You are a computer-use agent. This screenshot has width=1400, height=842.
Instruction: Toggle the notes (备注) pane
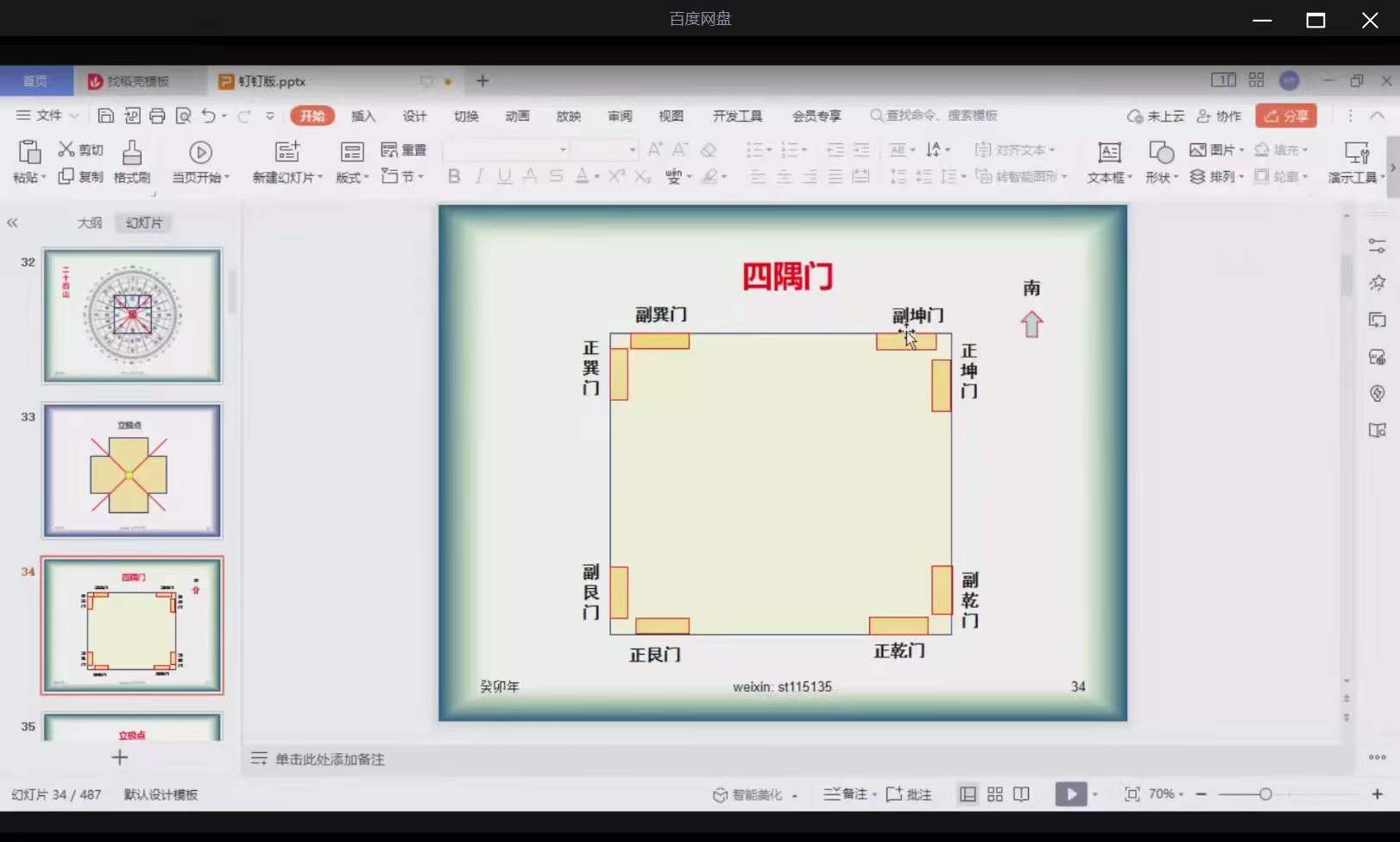846,794
